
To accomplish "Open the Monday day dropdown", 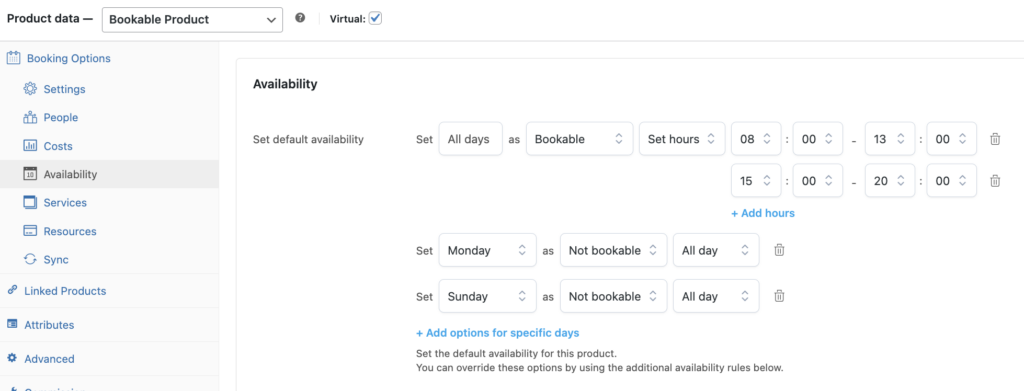I will pos(487,250).
